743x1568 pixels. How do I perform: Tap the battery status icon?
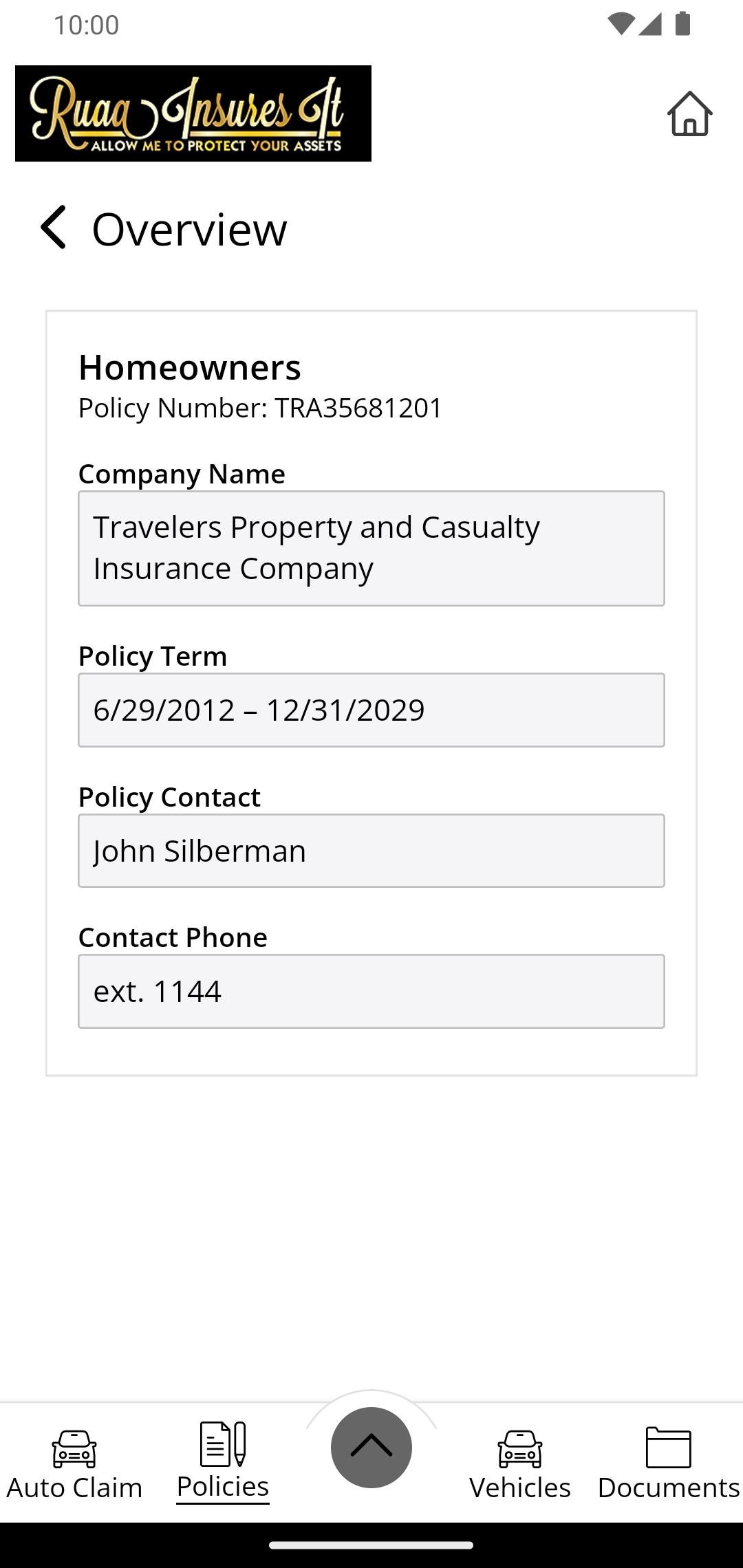coord(682,24)
